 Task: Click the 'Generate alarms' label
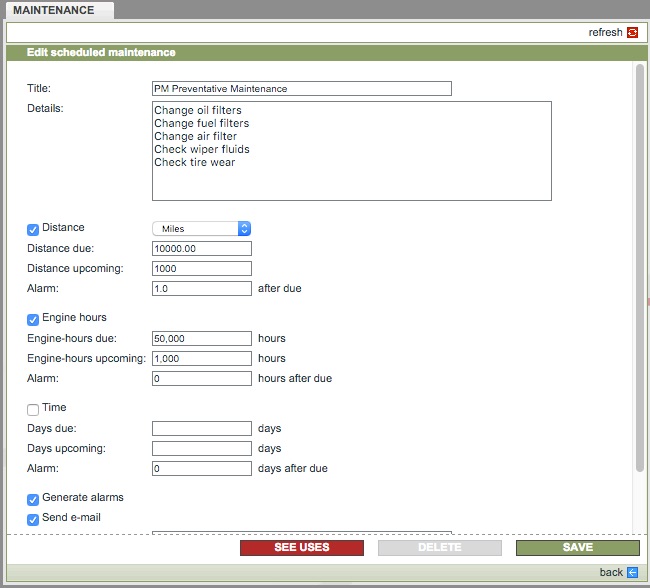(x=83, y=497)
